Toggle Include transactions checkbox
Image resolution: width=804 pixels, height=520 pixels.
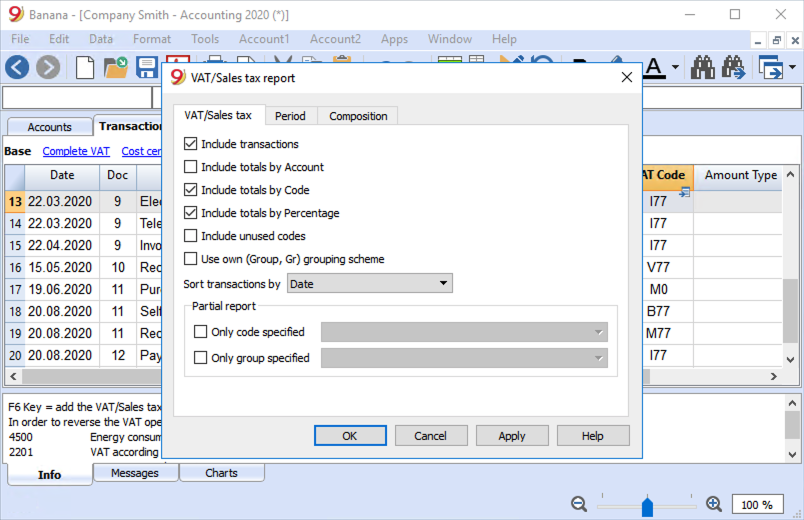[x=190, y=144]
